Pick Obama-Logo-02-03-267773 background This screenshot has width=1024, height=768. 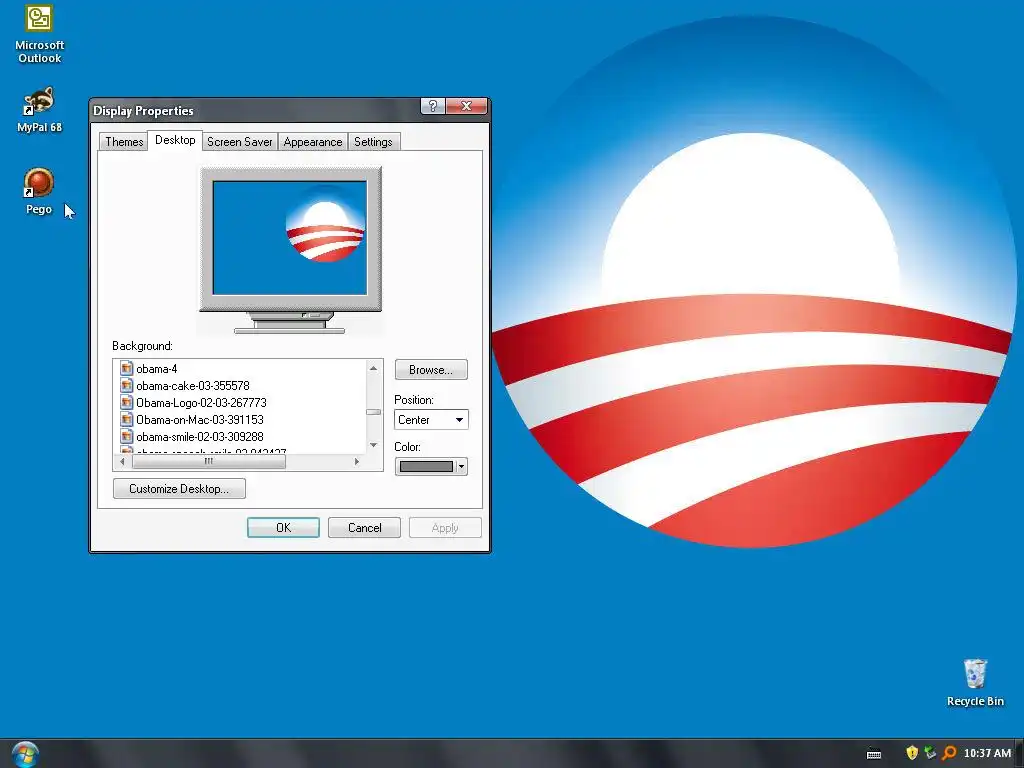[201, 402]
